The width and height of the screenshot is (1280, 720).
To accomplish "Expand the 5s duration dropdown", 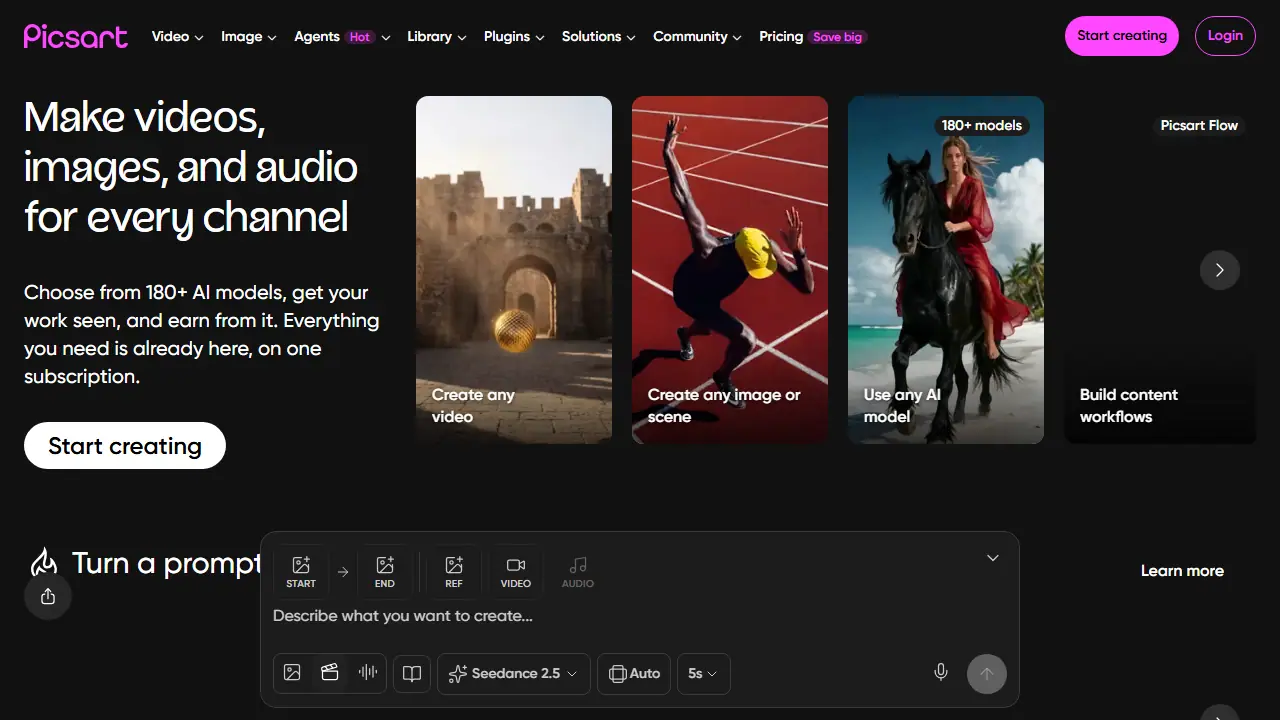I will [704, 674].
